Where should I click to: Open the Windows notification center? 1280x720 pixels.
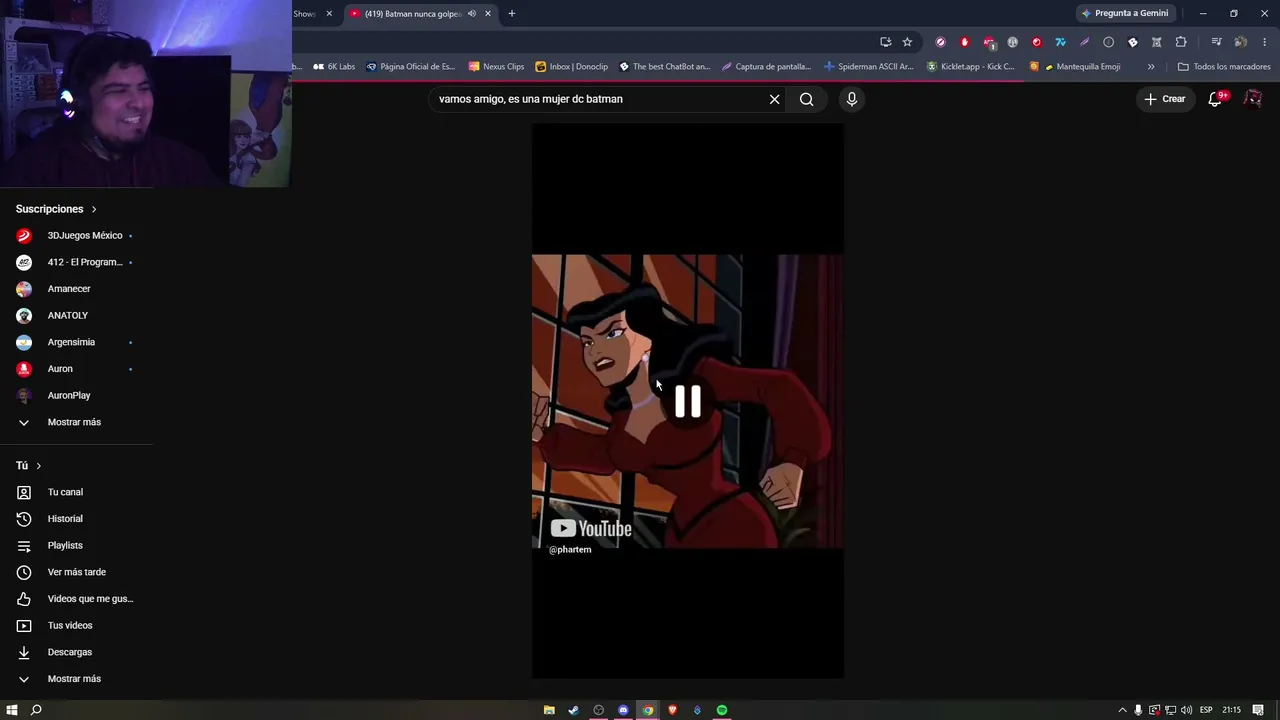click(x=1258, y=710)
